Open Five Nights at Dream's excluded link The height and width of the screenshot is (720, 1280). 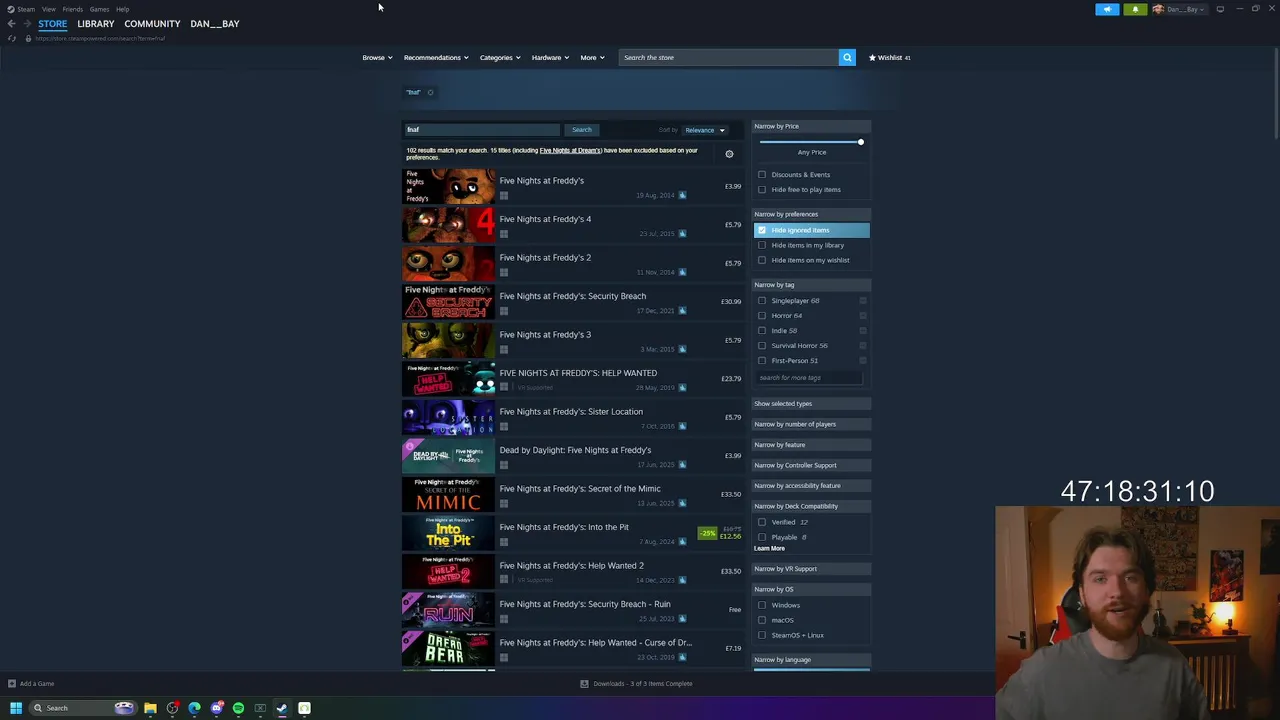pos(570,150)
